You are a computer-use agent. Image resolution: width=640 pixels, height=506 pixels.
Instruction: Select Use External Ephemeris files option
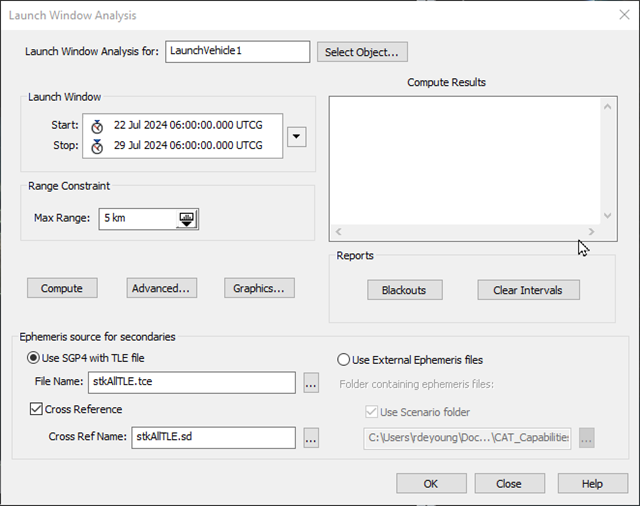pos(344,359)
